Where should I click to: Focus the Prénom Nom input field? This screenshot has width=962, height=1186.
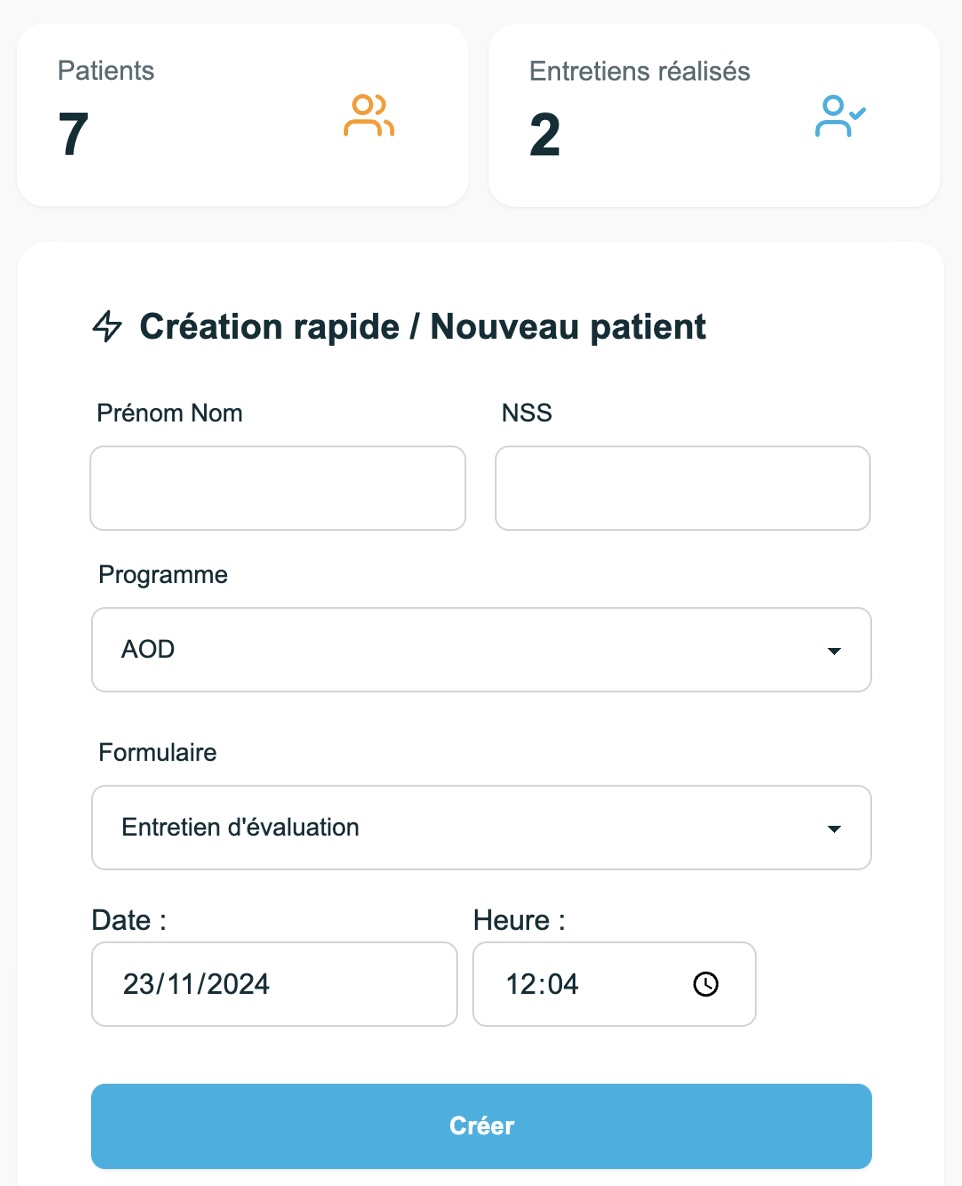click(278, 488)
